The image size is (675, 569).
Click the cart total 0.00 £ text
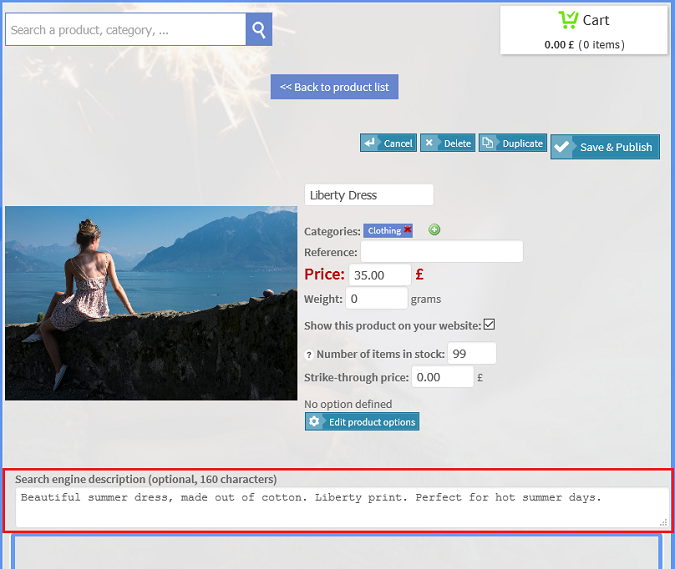[559, 45]
